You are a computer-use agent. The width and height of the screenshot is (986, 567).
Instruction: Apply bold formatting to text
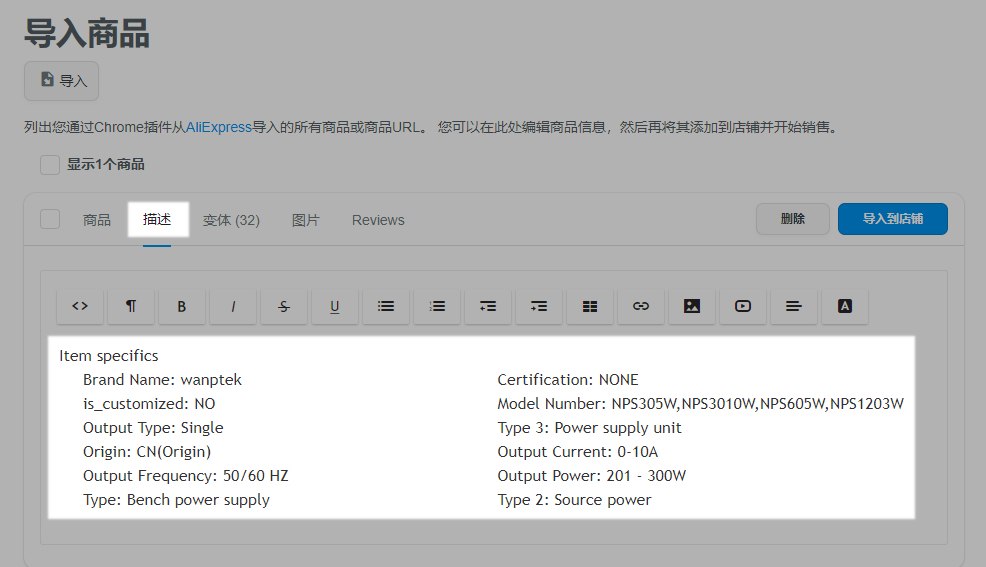(x=182, y=307)
